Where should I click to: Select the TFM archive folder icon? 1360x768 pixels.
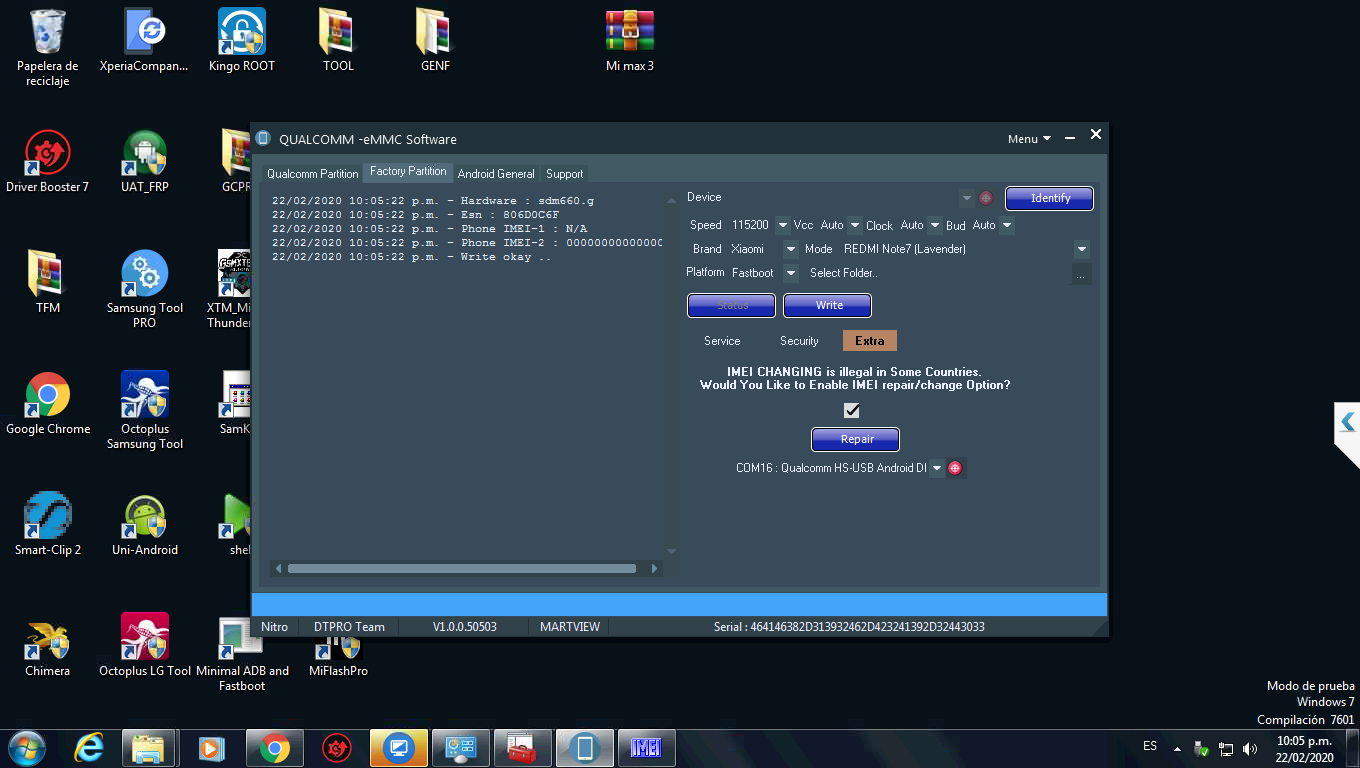tap(47, 283)
